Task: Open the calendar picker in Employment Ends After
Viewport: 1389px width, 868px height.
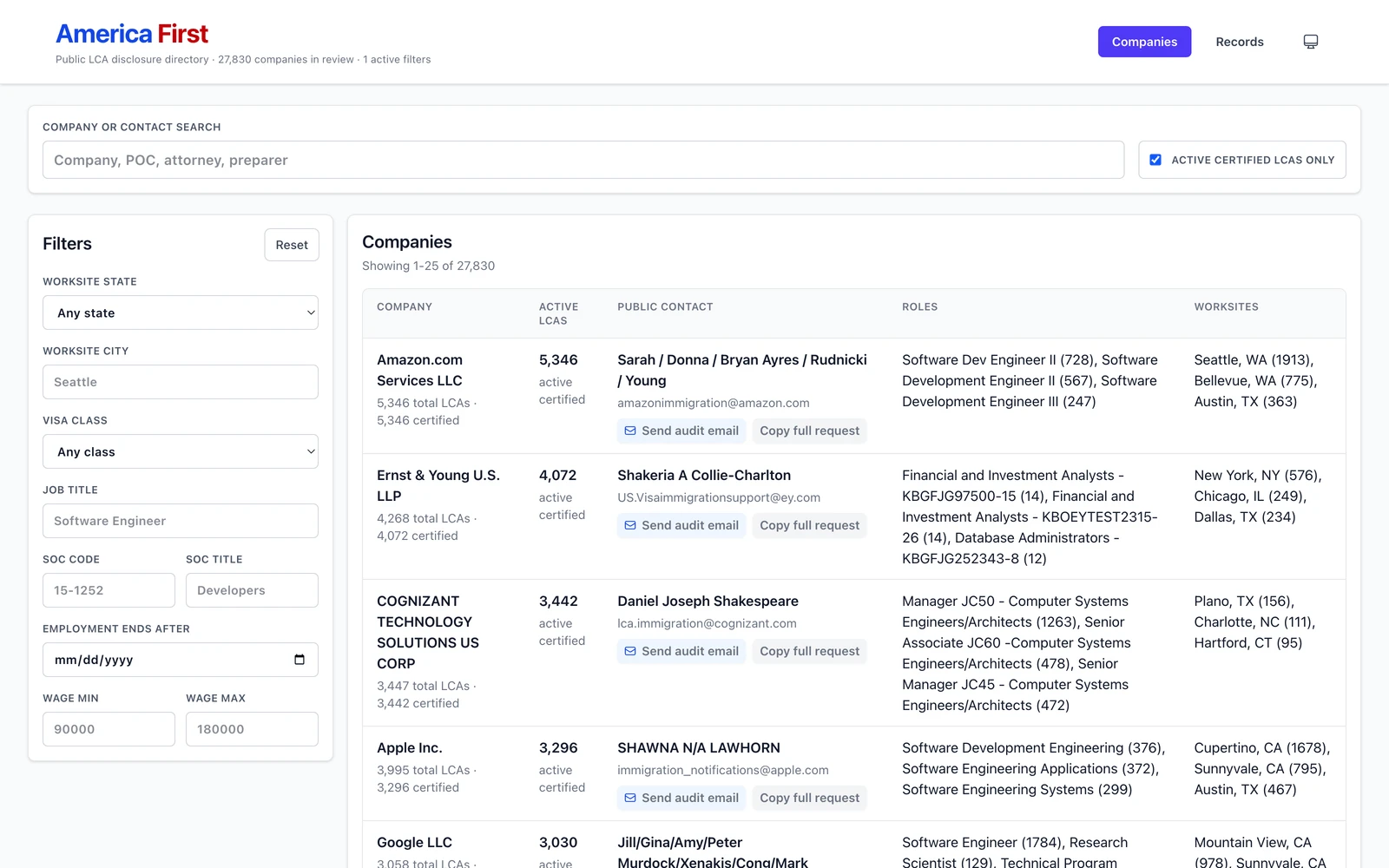Action: pos(300,660)
